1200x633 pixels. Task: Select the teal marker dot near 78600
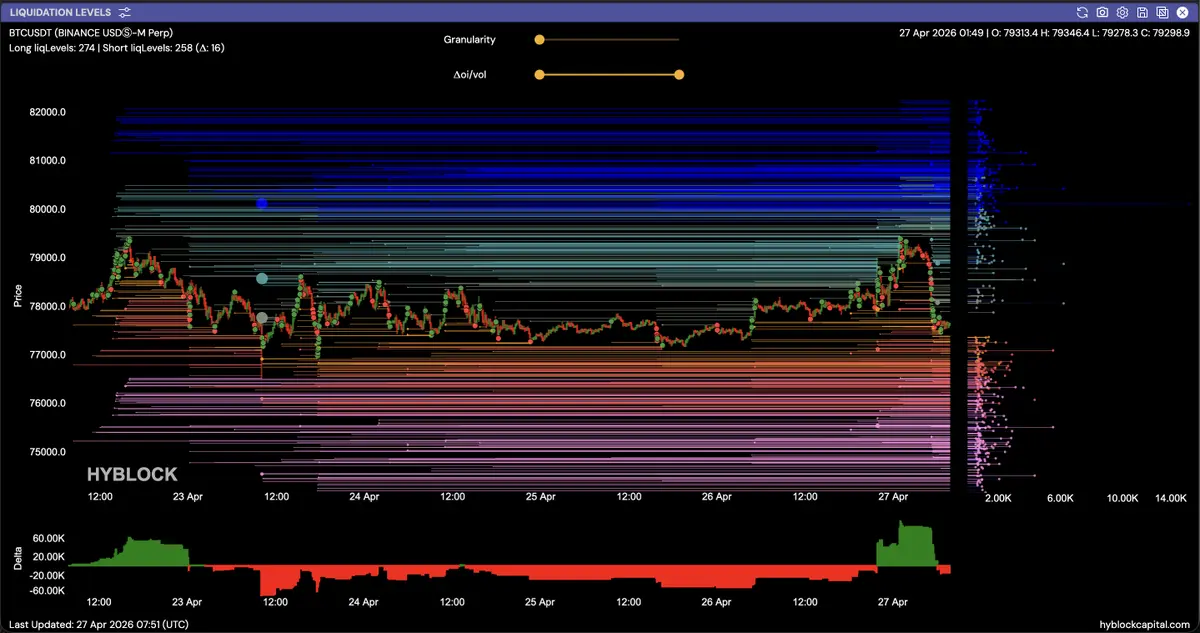coord(262,278)
